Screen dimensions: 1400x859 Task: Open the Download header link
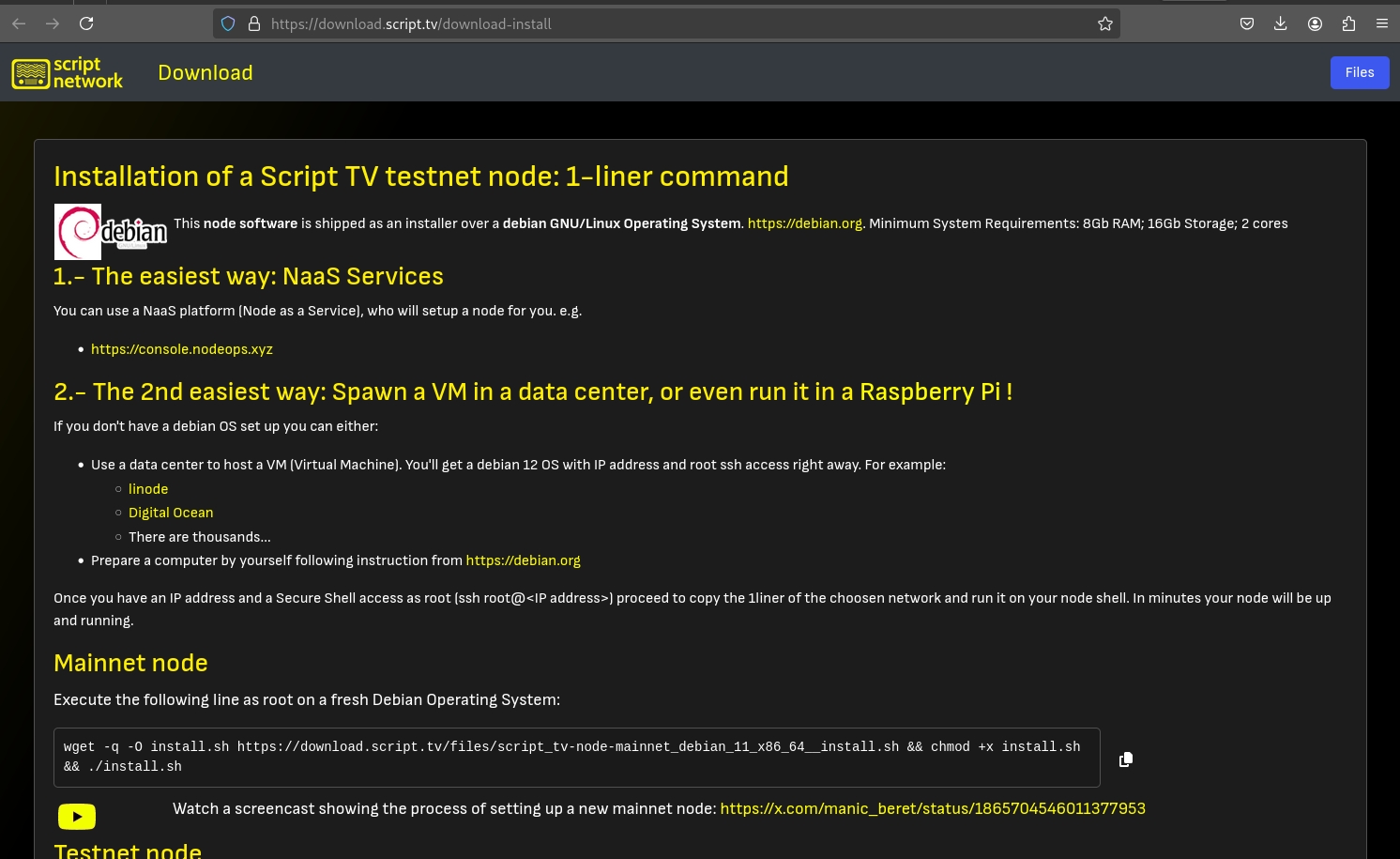(205, 73)
